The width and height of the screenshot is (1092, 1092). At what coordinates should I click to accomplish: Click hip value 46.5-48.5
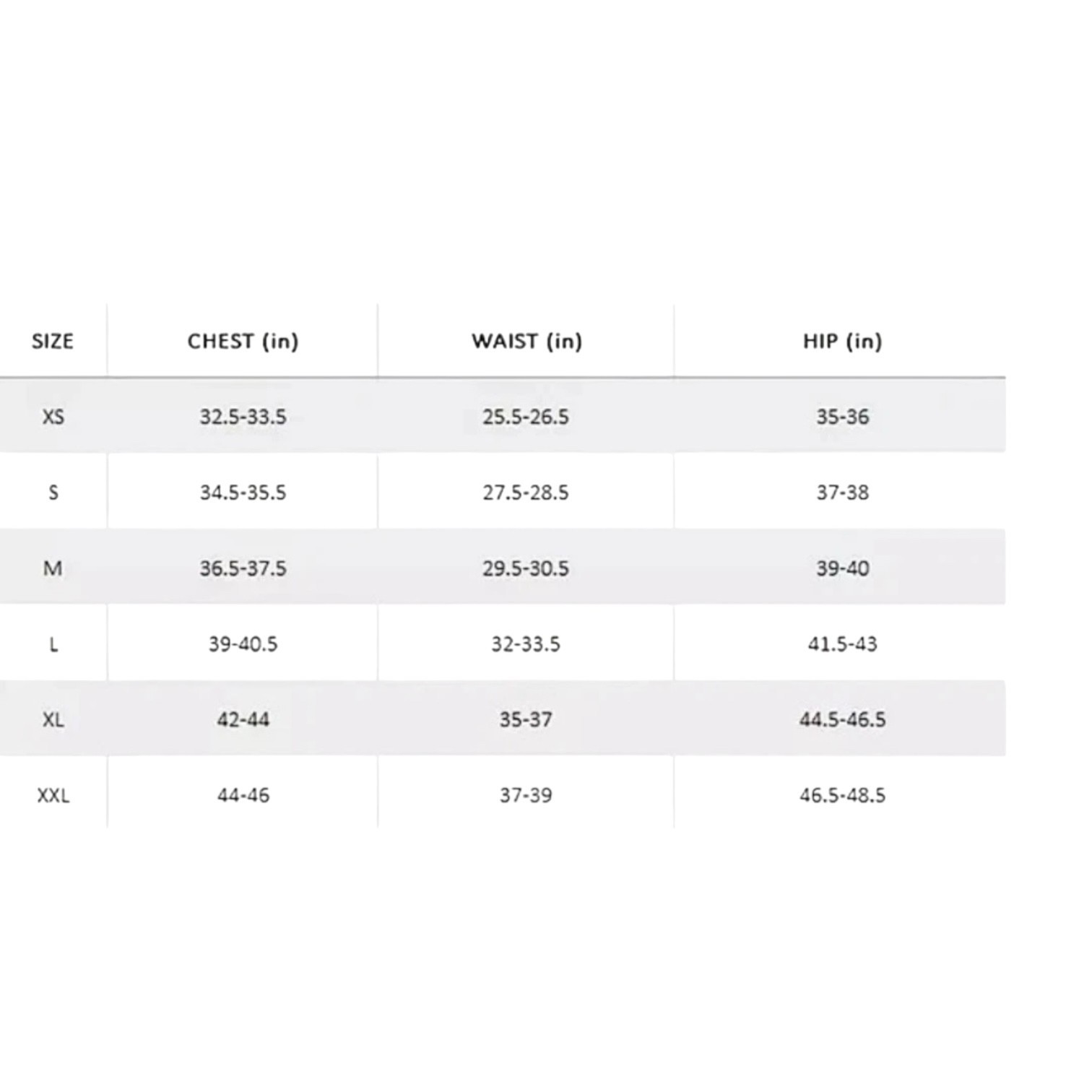842,796
